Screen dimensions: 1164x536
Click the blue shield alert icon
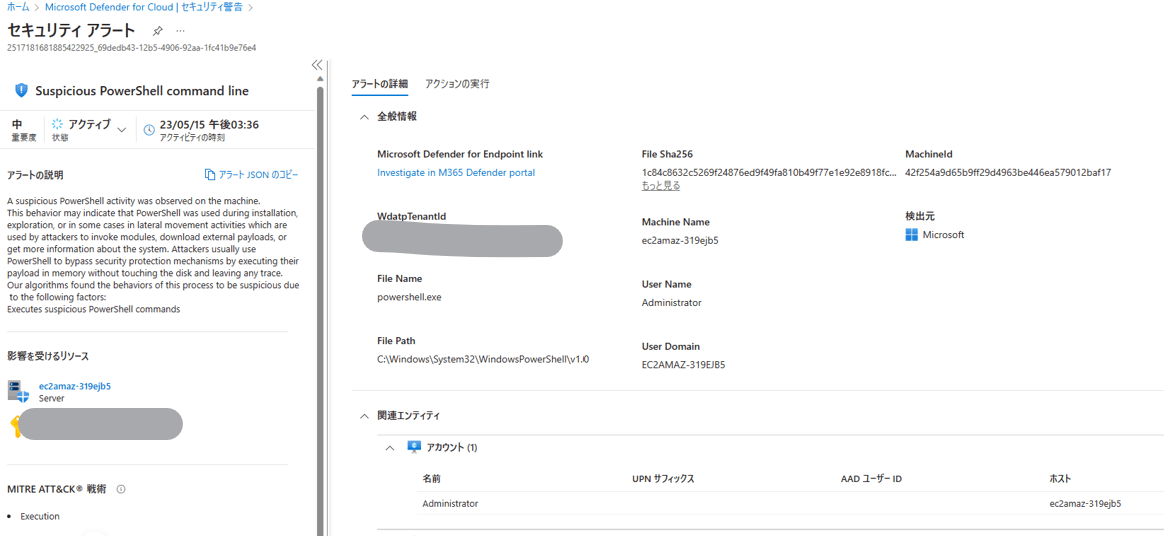[x=22, y=91]
